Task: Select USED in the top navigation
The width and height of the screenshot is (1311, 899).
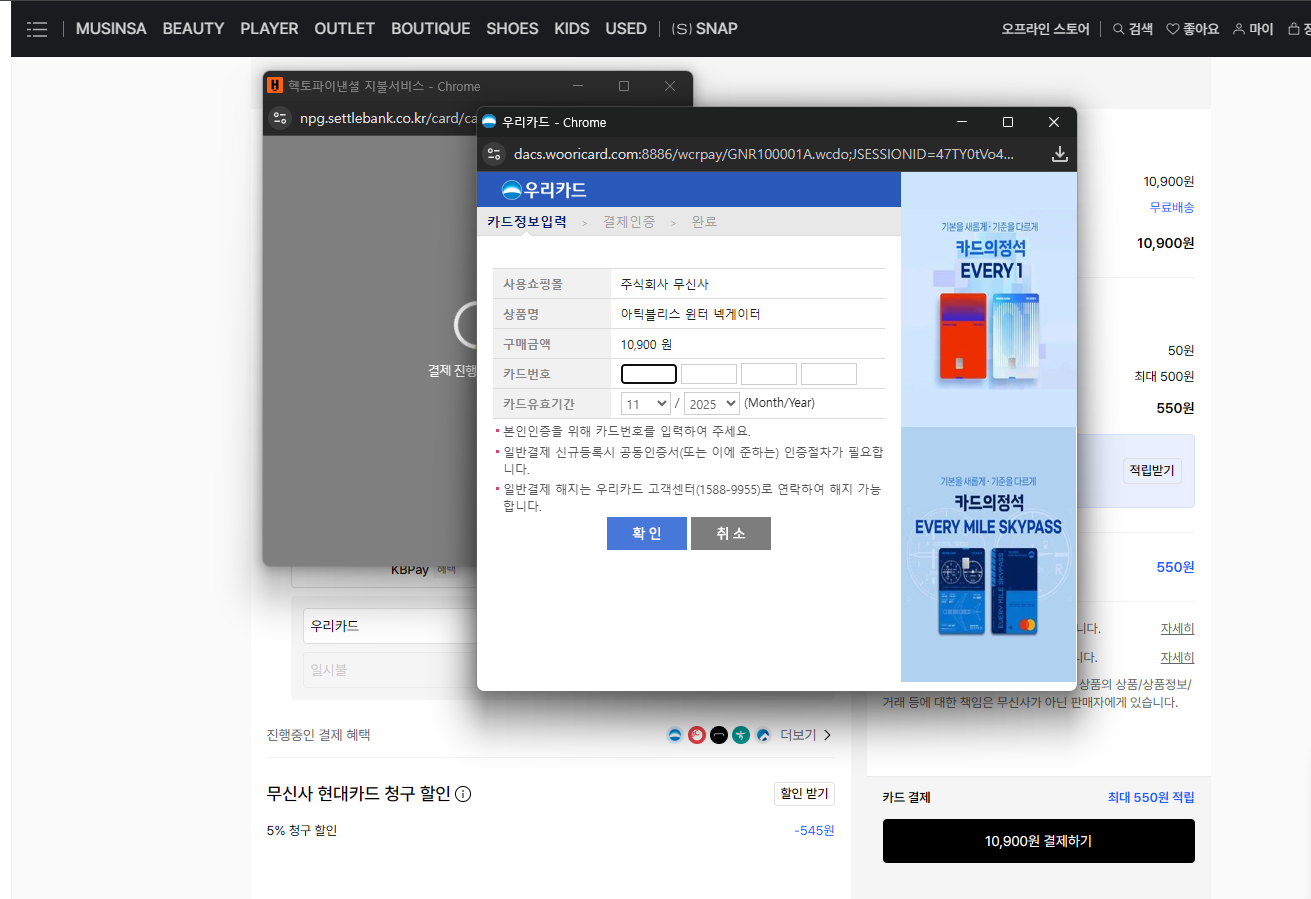Action: click(x=626, y=29)
